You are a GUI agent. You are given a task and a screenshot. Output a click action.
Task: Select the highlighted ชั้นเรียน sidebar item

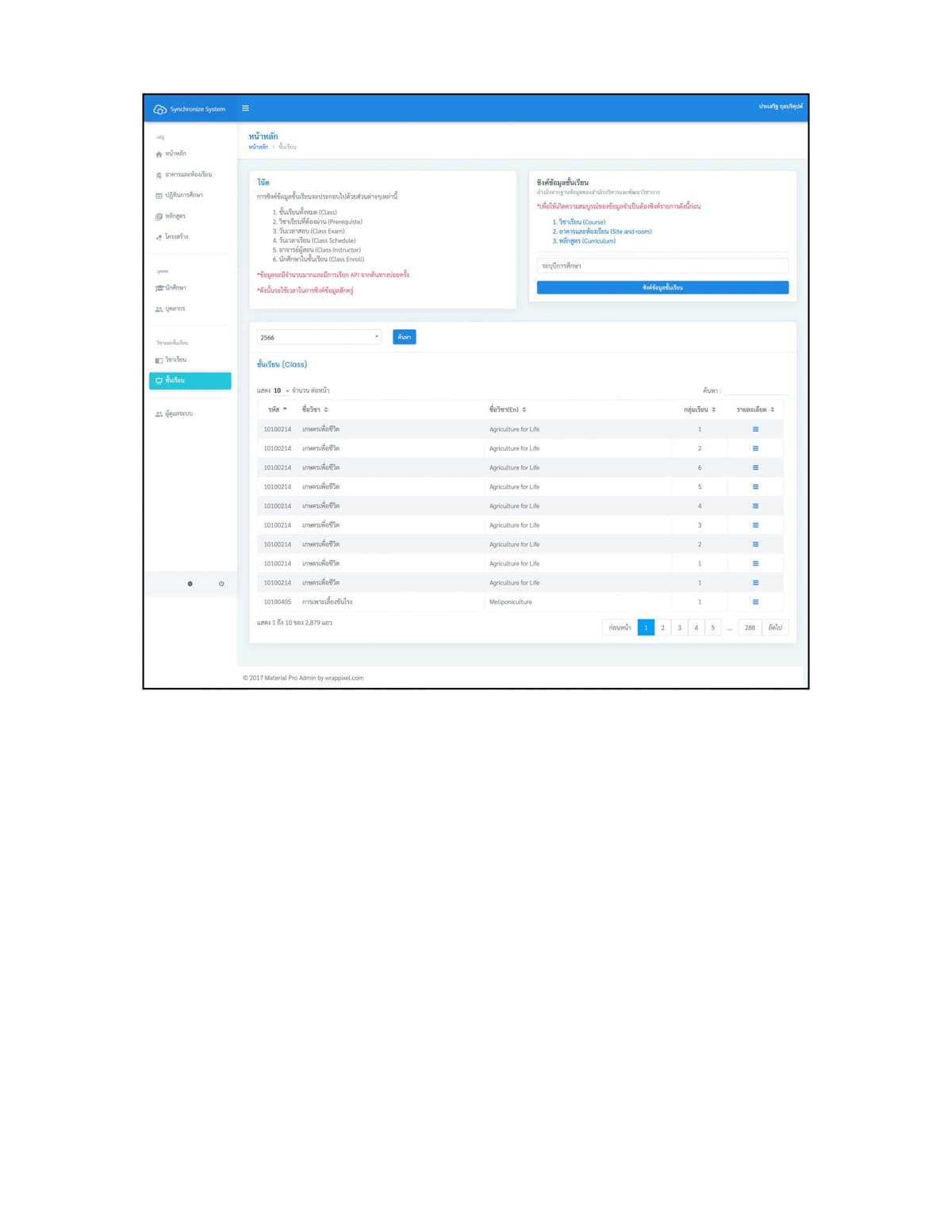pos(190,381)
